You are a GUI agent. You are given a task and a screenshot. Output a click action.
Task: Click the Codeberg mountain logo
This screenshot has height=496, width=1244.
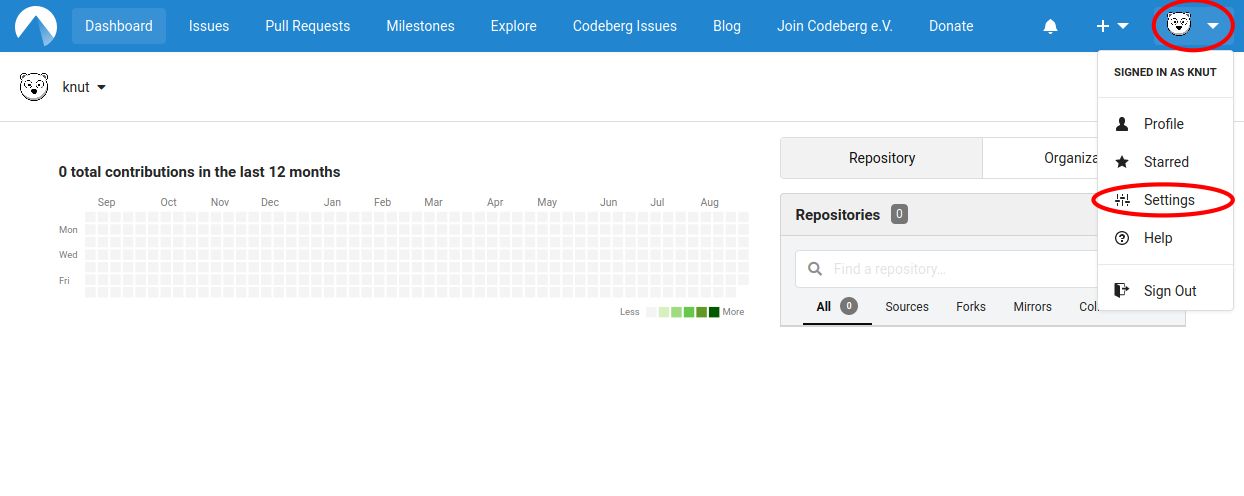click(x=36, y=26)
